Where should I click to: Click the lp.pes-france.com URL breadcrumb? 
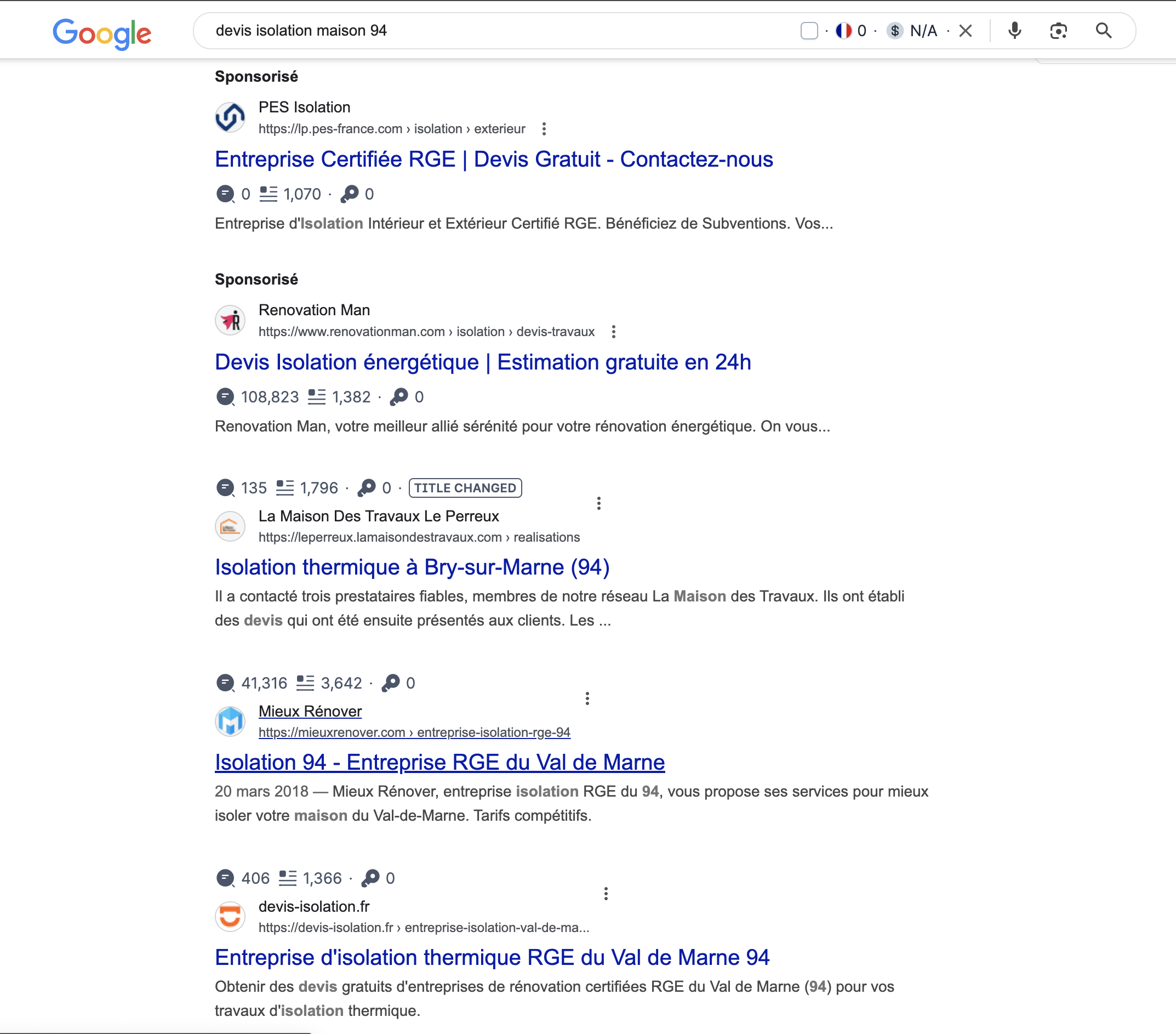click(x=392, y=129)
